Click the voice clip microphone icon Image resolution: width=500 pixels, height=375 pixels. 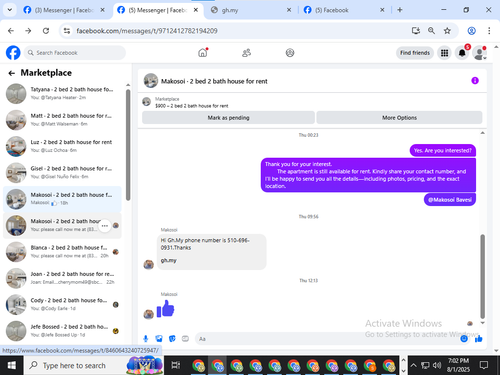[x=146, y=339]
